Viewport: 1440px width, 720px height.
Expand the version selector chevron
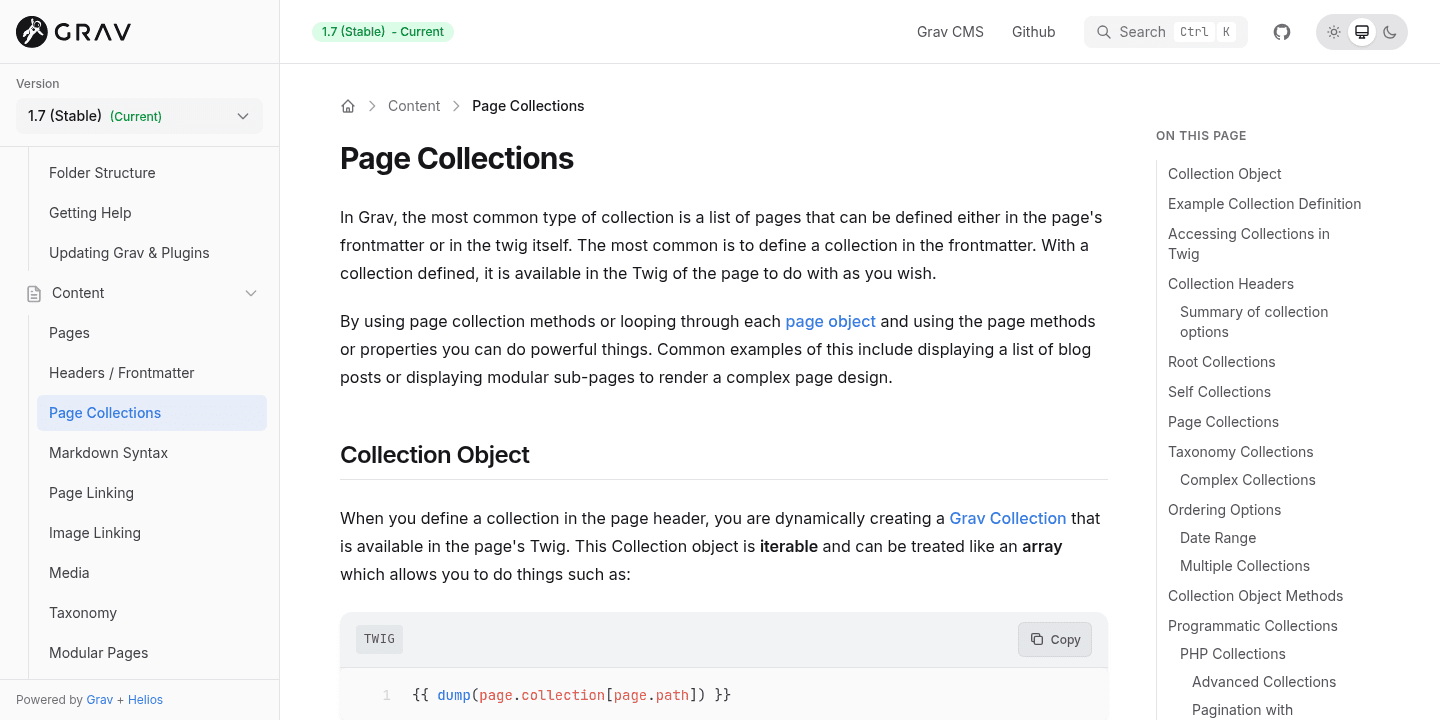click(x=243, y=116)
